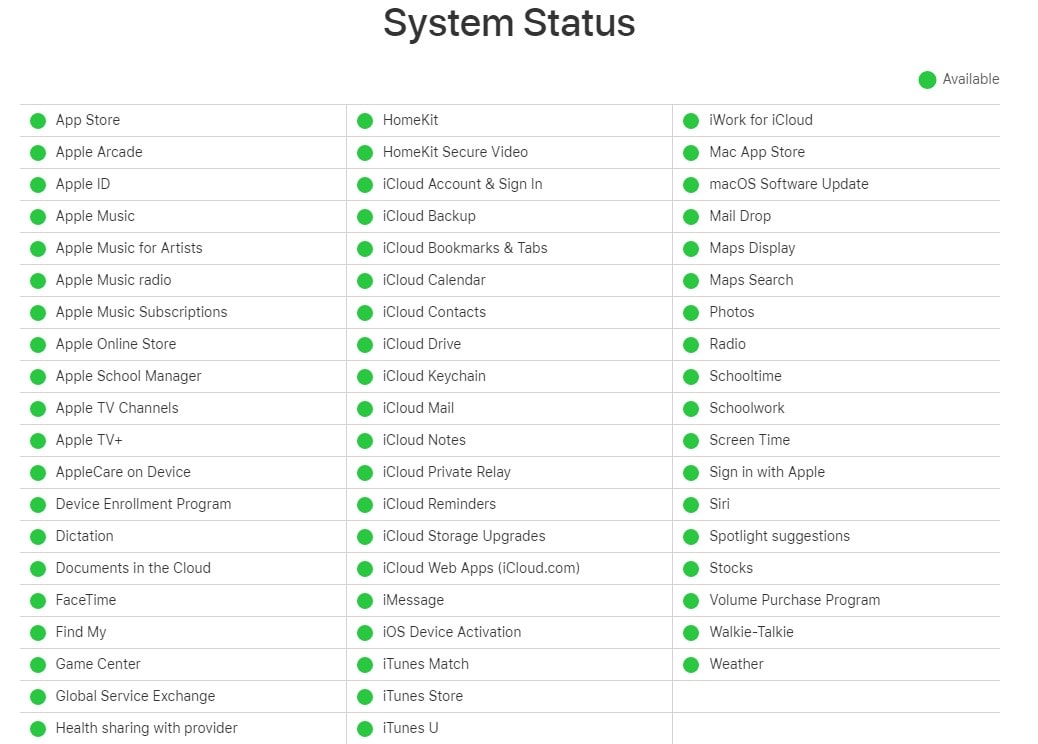Click the Available legend indicator
Screen dimensions: 1038x744
tap(927, 79)
